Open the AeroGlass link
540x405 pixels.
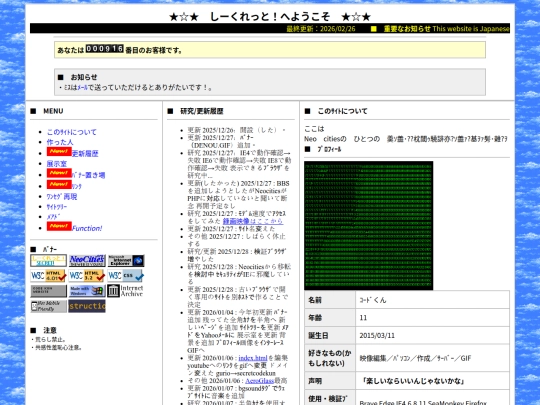(x=260, y=381)
